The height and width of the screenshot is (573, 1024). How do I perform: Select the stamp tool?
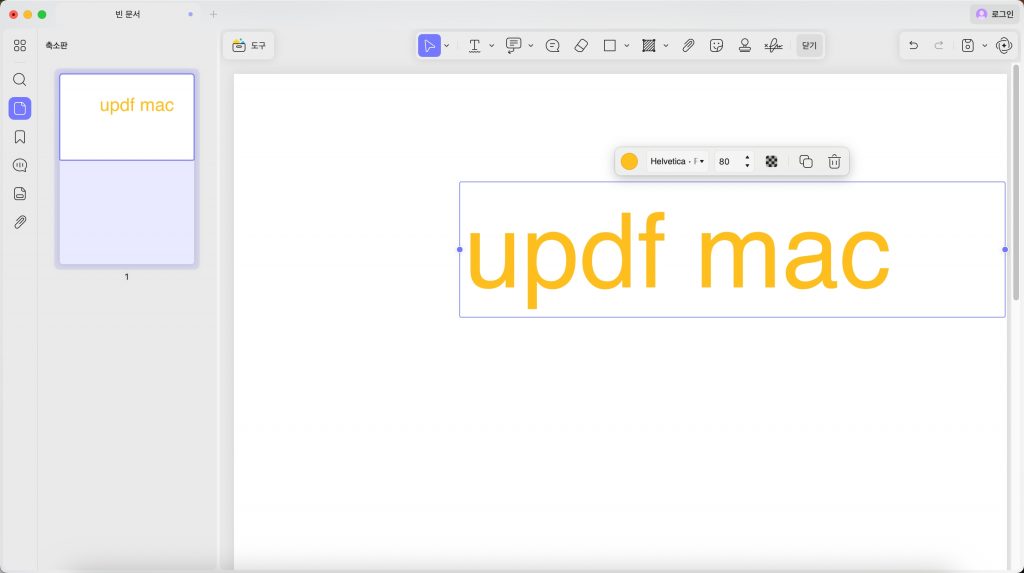[744, 46]
